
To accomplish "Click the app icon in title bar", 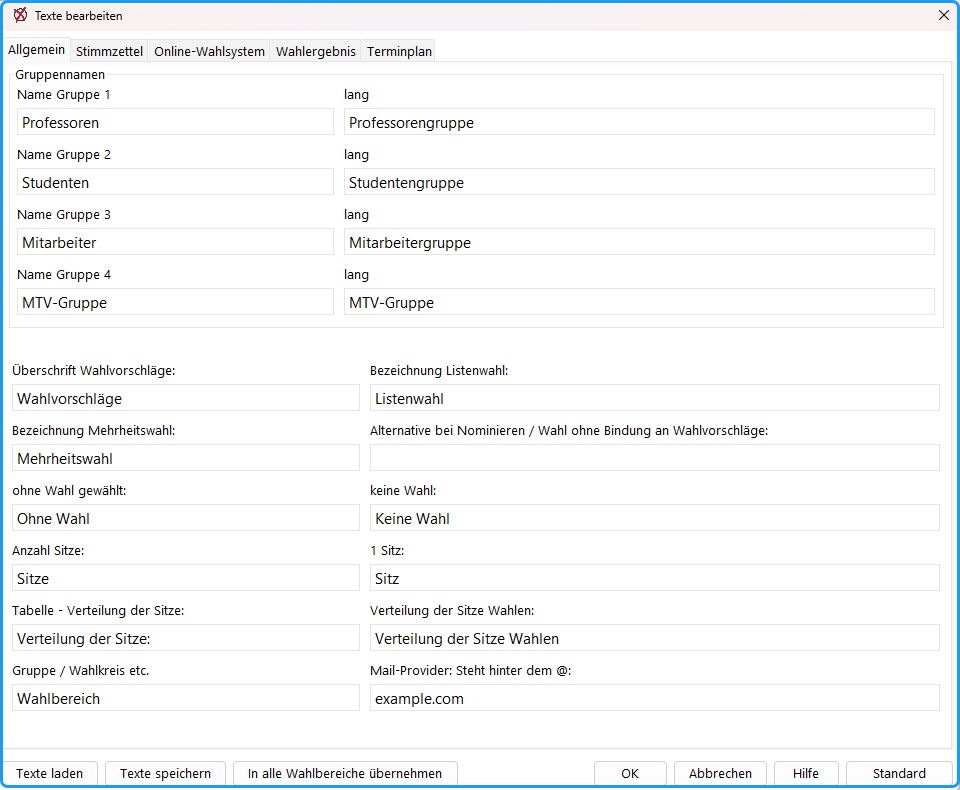I will [20, 15].
